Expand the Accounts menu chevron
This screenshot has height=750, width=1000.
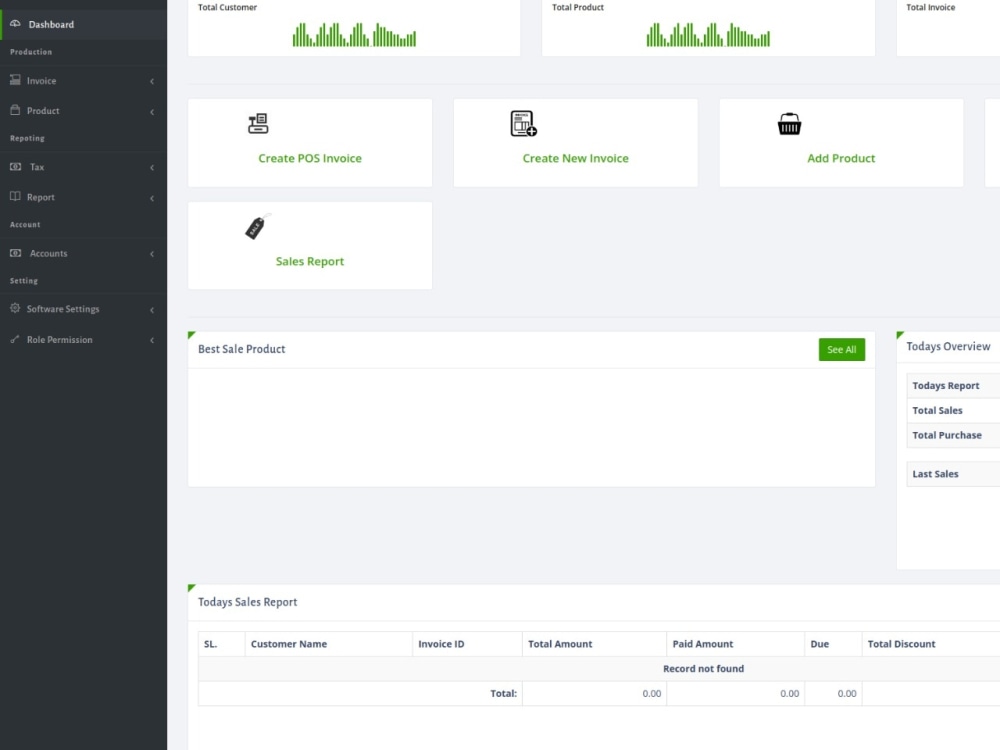coord(152,254)
